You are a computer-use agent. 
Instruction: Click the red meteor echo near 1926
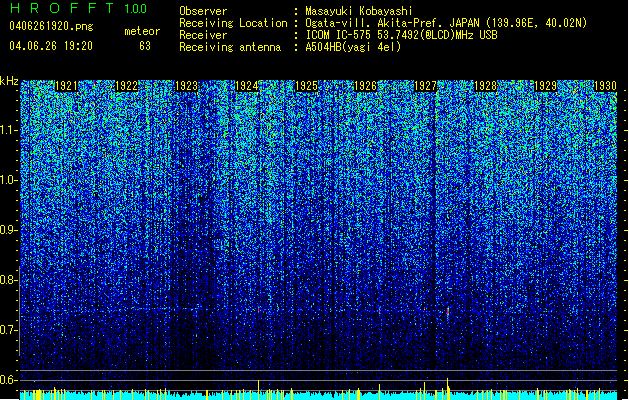(379, 311)
